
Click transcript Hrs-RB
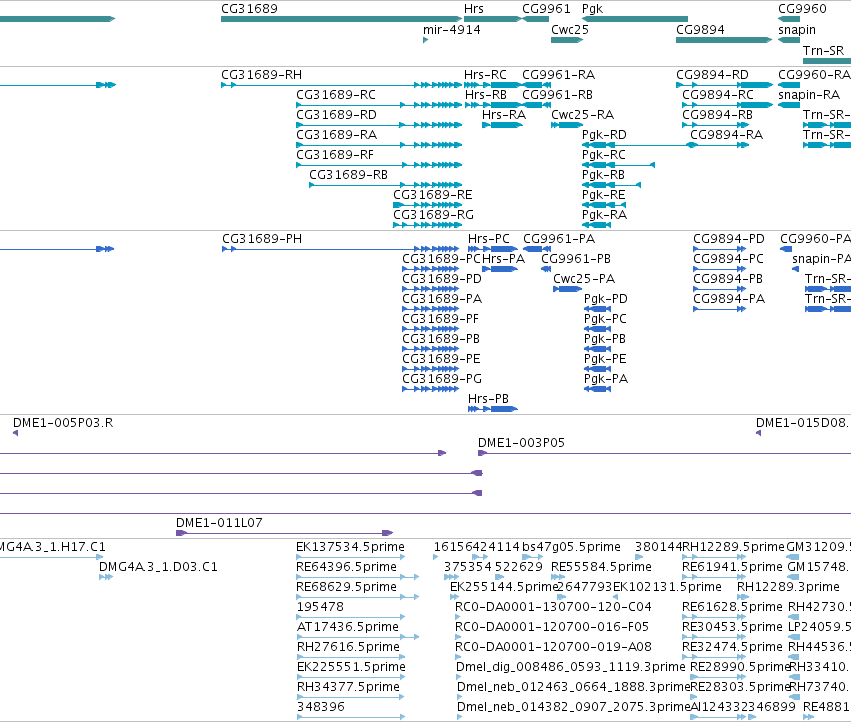[x=492, y=105]
